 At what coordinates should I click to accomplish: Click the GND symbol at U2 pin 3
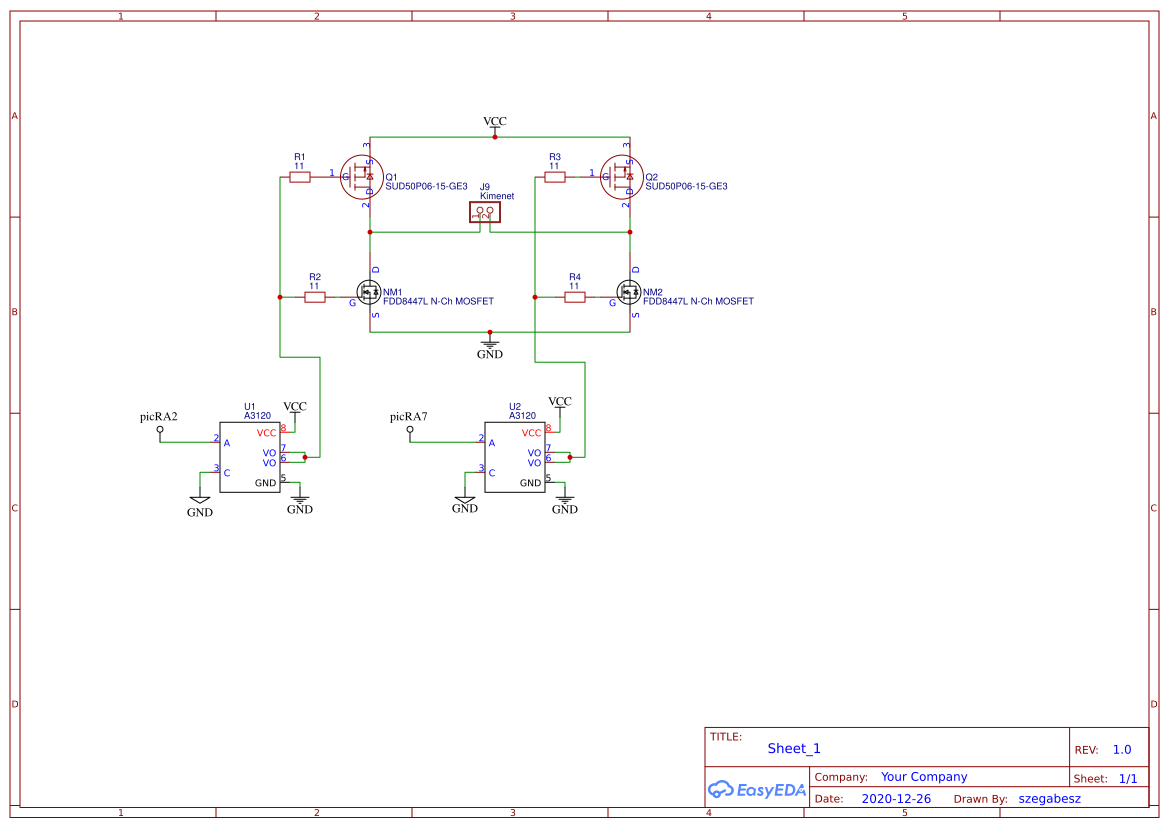pos(464,503)
